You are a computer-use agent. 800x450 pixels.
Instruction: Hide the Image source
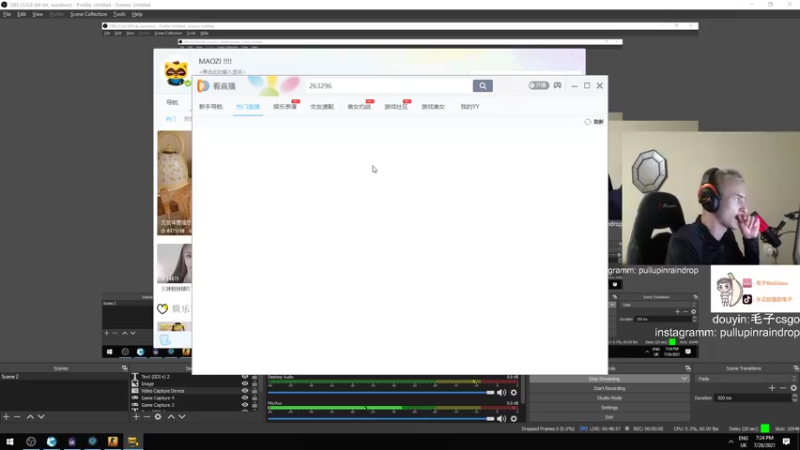[245, 384]
